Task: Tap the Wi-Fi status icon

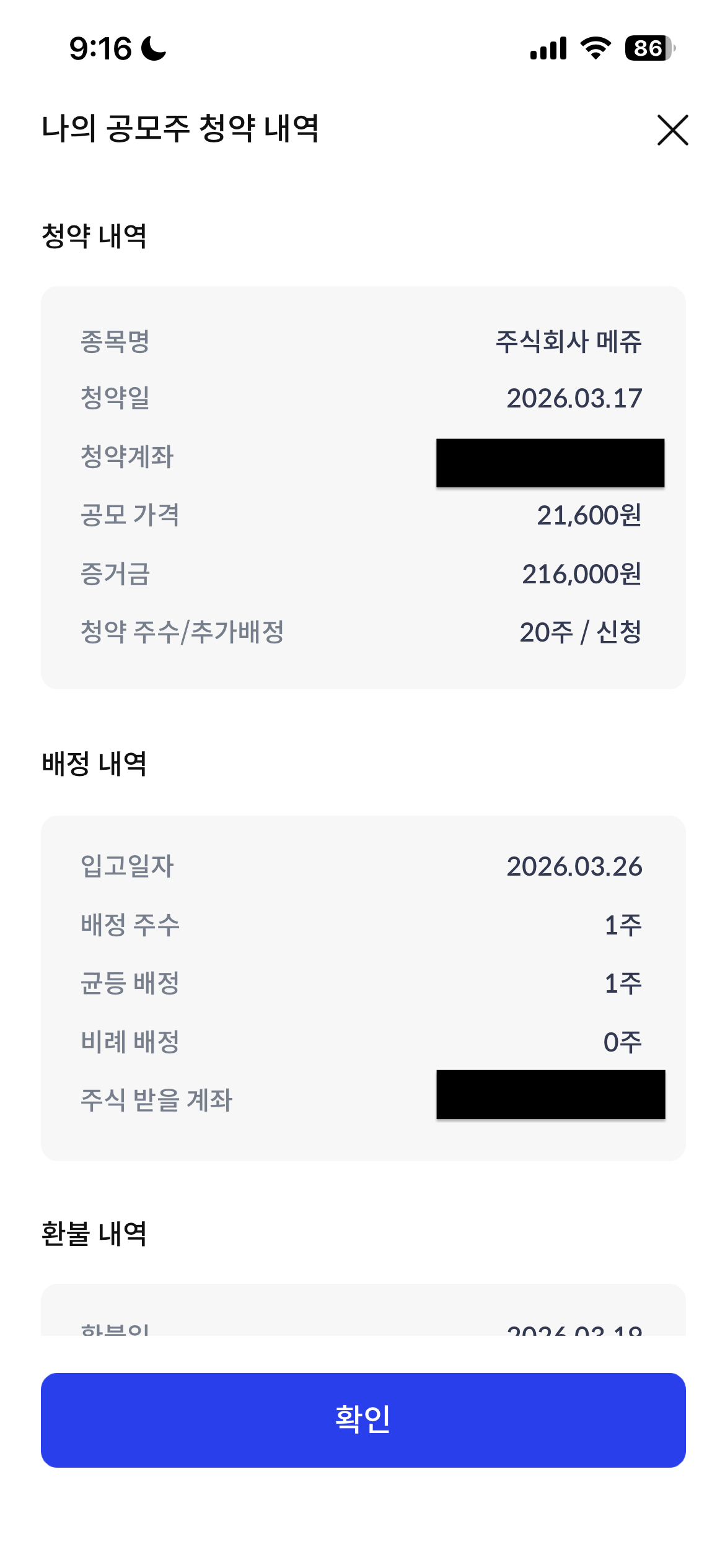Action: pos(595,48)
